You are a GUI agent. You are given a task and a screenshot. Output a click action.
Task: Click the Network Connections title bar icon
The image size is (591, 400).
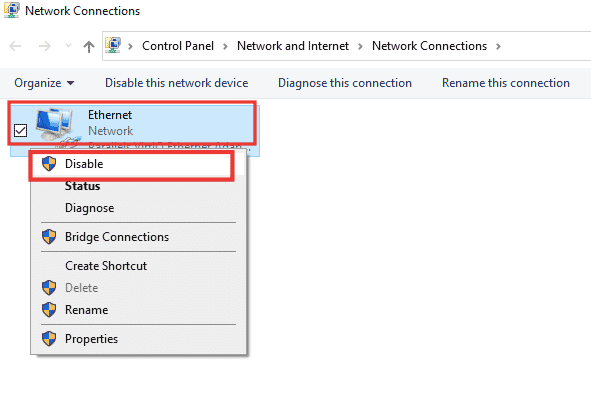(x=12, y=10)
